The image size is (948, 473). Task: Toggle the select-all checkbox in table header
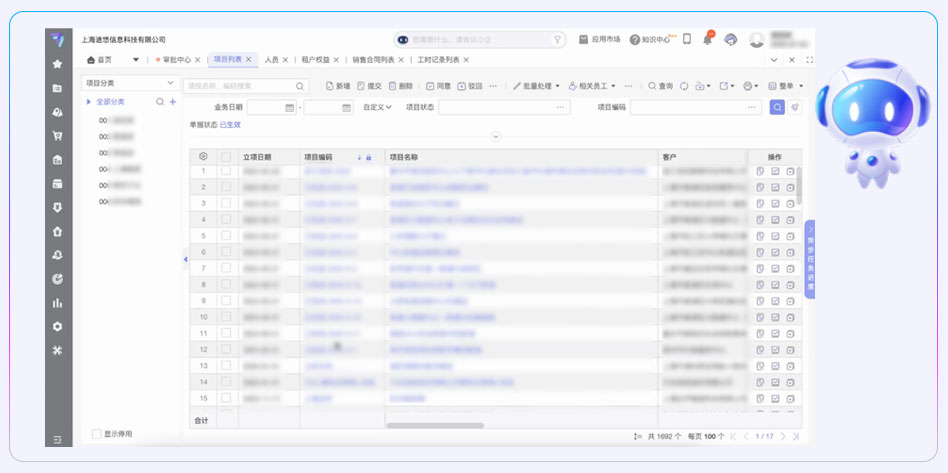pos(226,157)
